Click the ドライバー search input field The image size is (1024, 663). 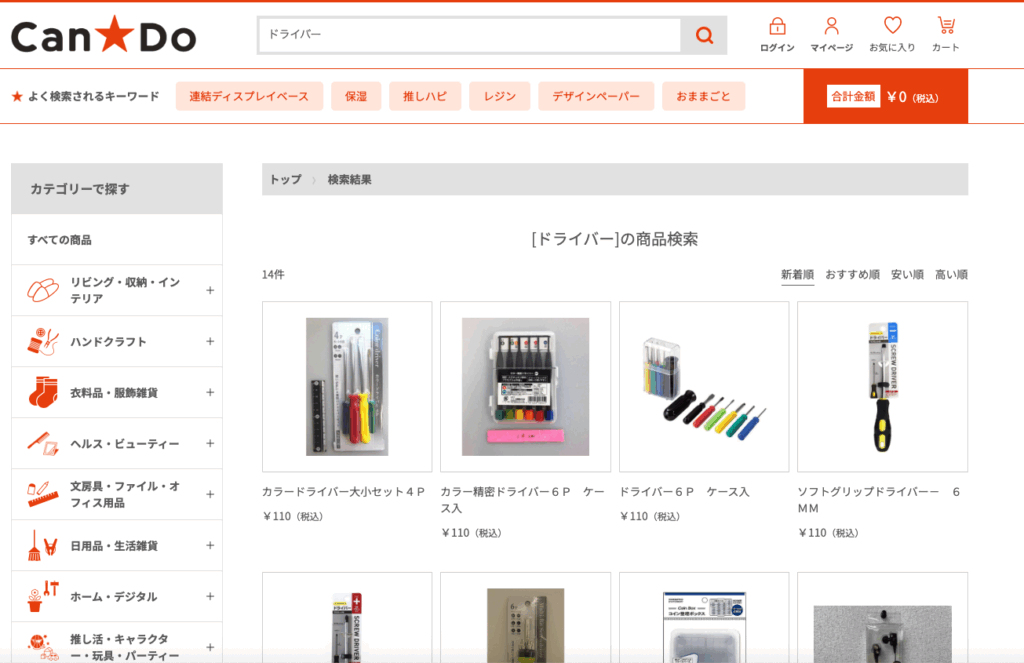(x=470, y=35)
